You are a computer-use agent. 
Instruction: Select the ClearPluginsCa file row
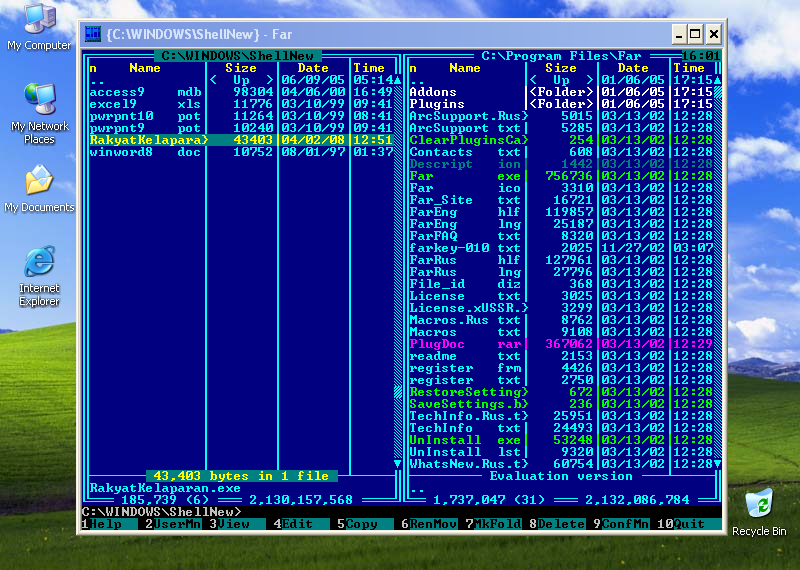(561, 140)
